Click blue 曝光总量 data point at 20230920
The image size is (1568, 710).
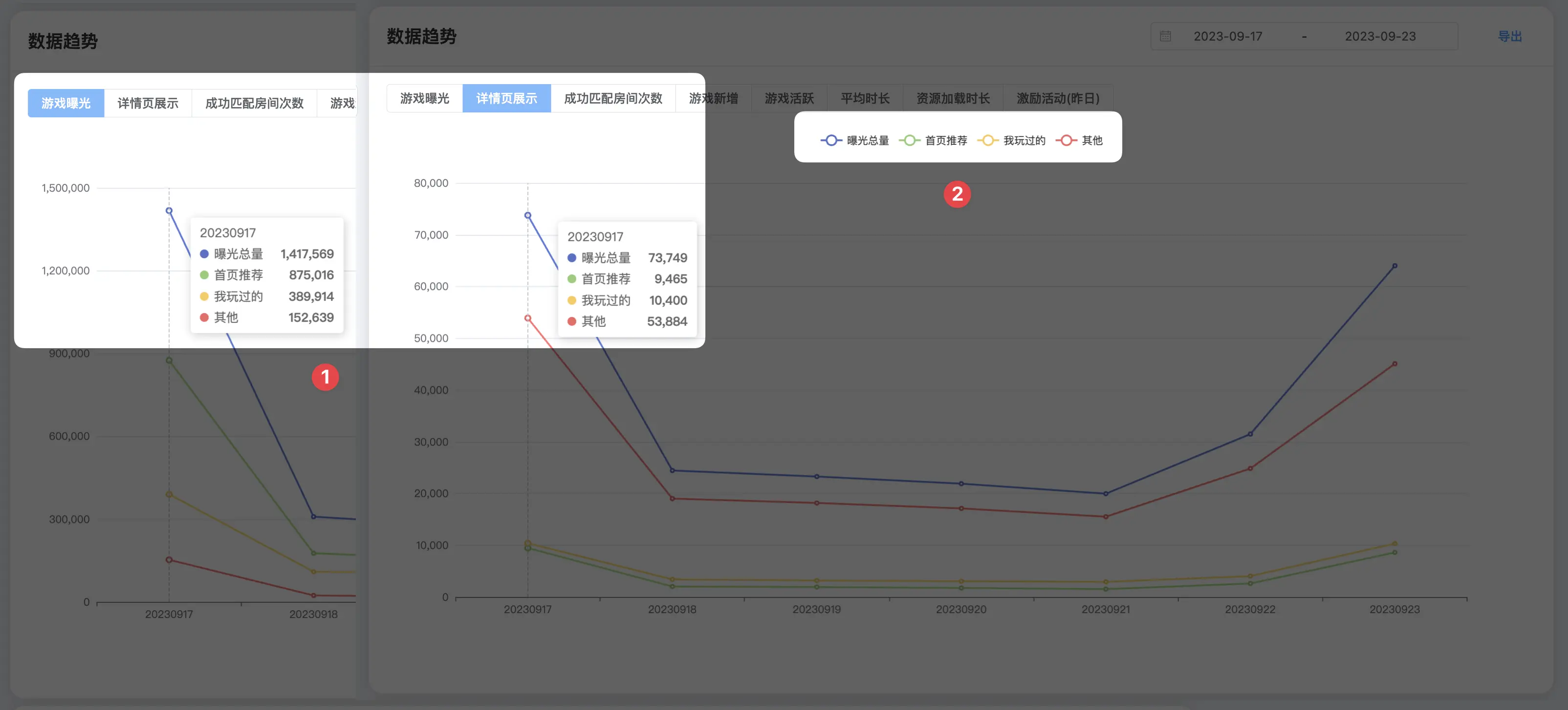click(961, 484)
